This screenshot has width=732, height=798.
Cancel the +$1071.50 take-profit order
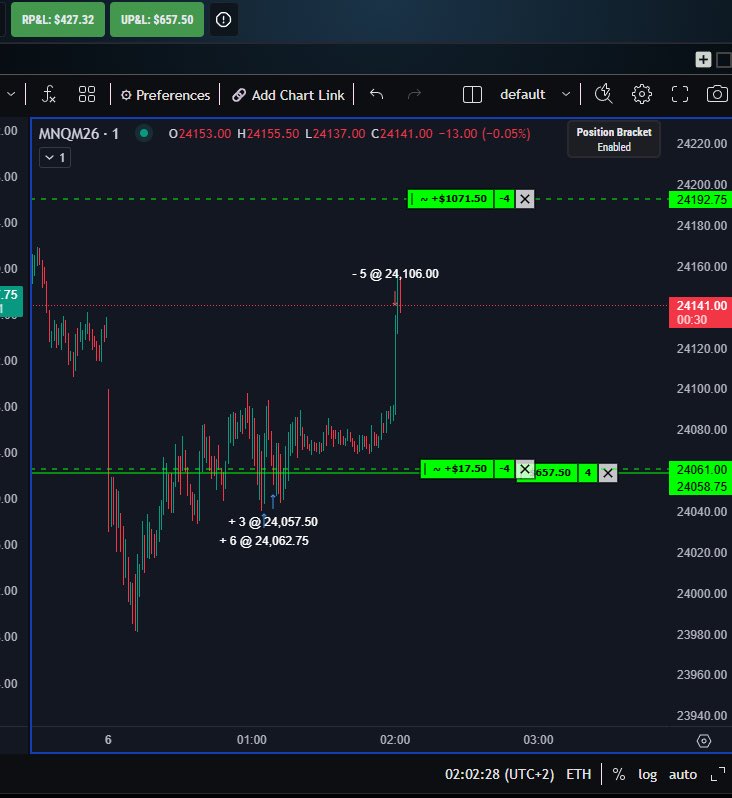coord(525,199)
